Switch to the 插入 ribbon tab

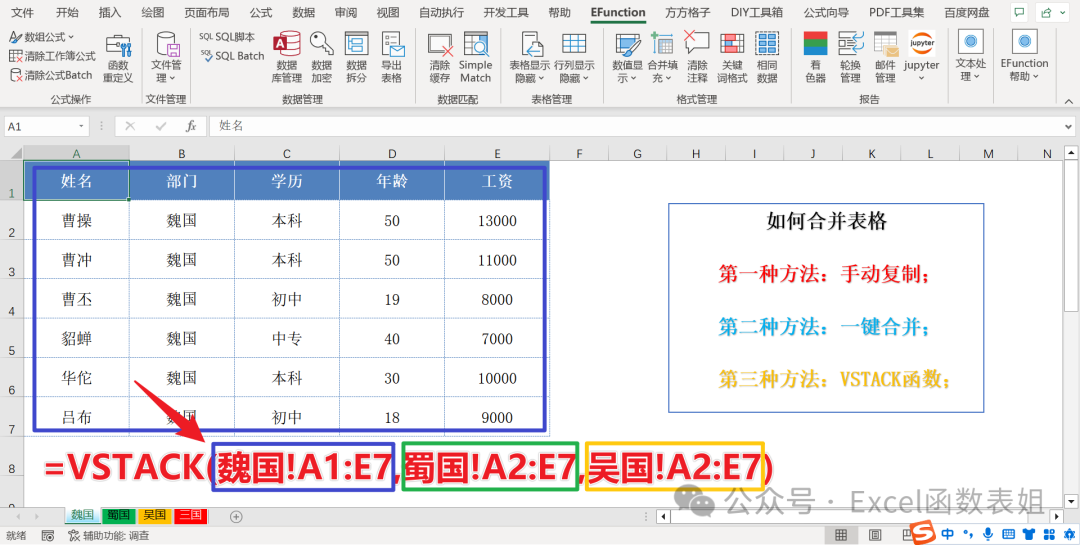[x=110, y=12]
